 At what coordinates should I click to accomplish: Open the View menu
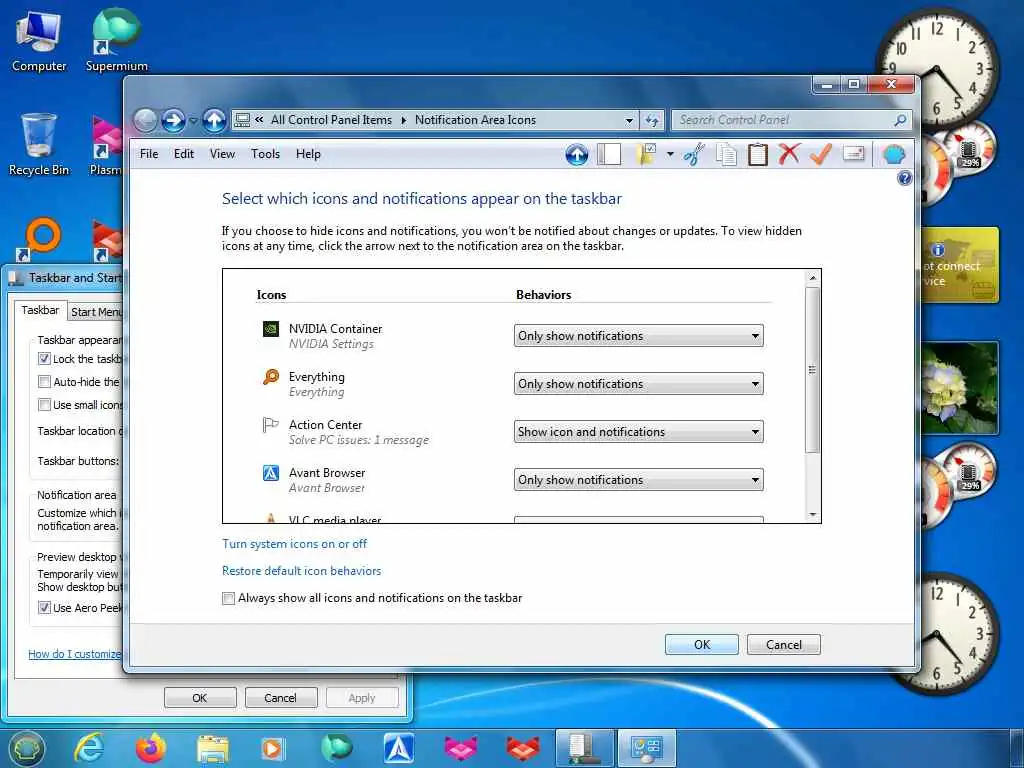click(x=222, y=154)
